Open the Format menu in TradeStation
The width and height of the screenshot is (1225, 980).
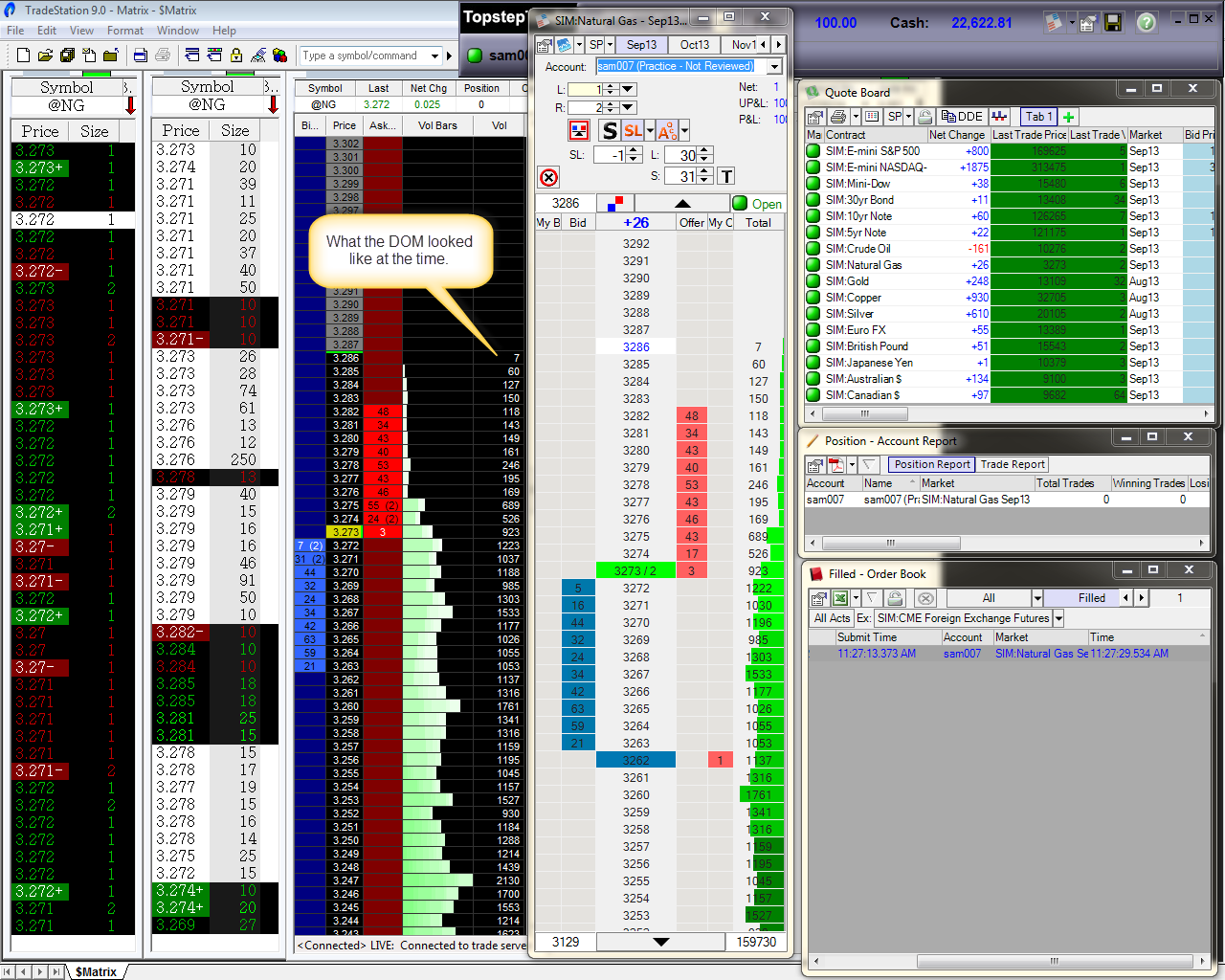click(x=125, y=31)
